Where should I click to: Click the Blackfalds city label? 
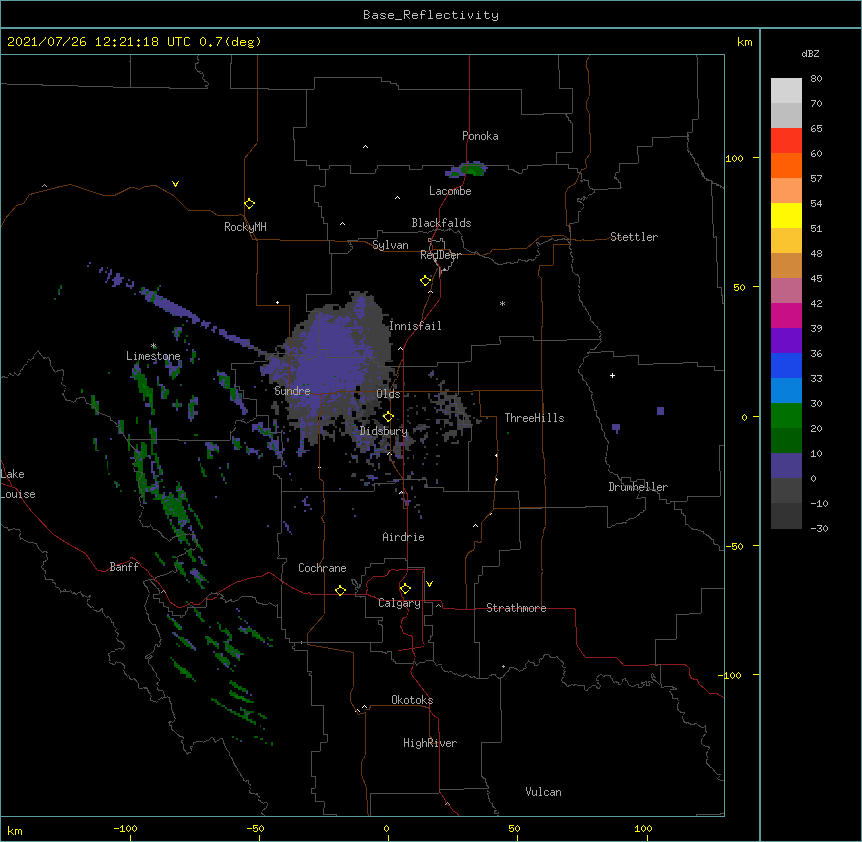coord(441,223)
